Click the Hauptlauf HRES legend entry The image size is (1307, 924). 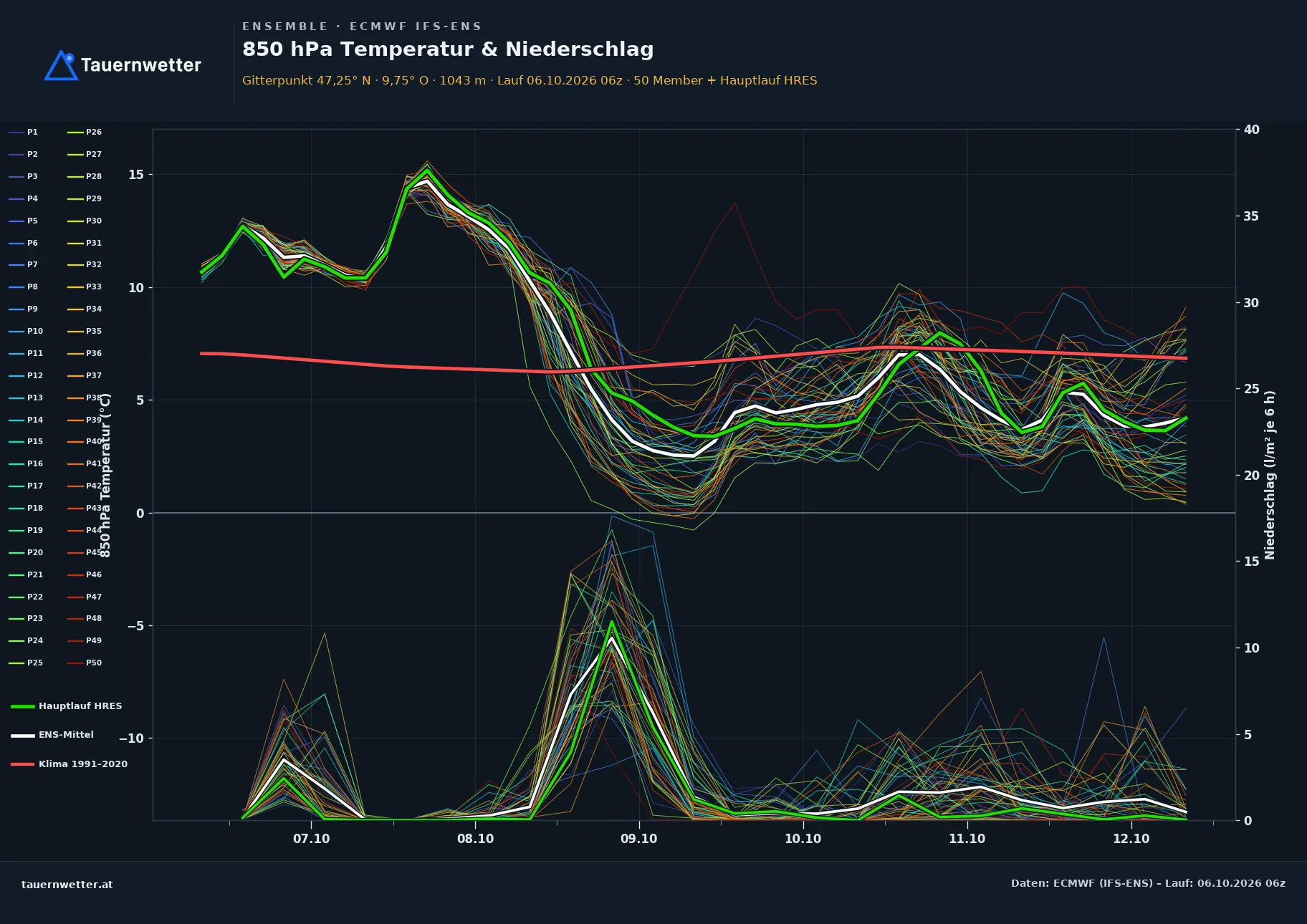click(x=66, y=706)
